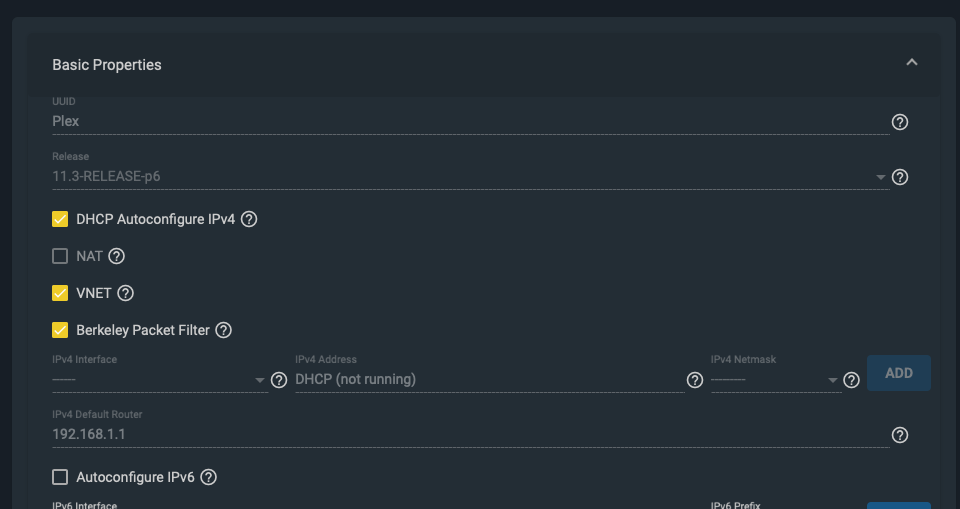Tick the Autoconfigure IPv6 checkbox
This screenshot has height=509, width=960.
click(x=60, y=477)
